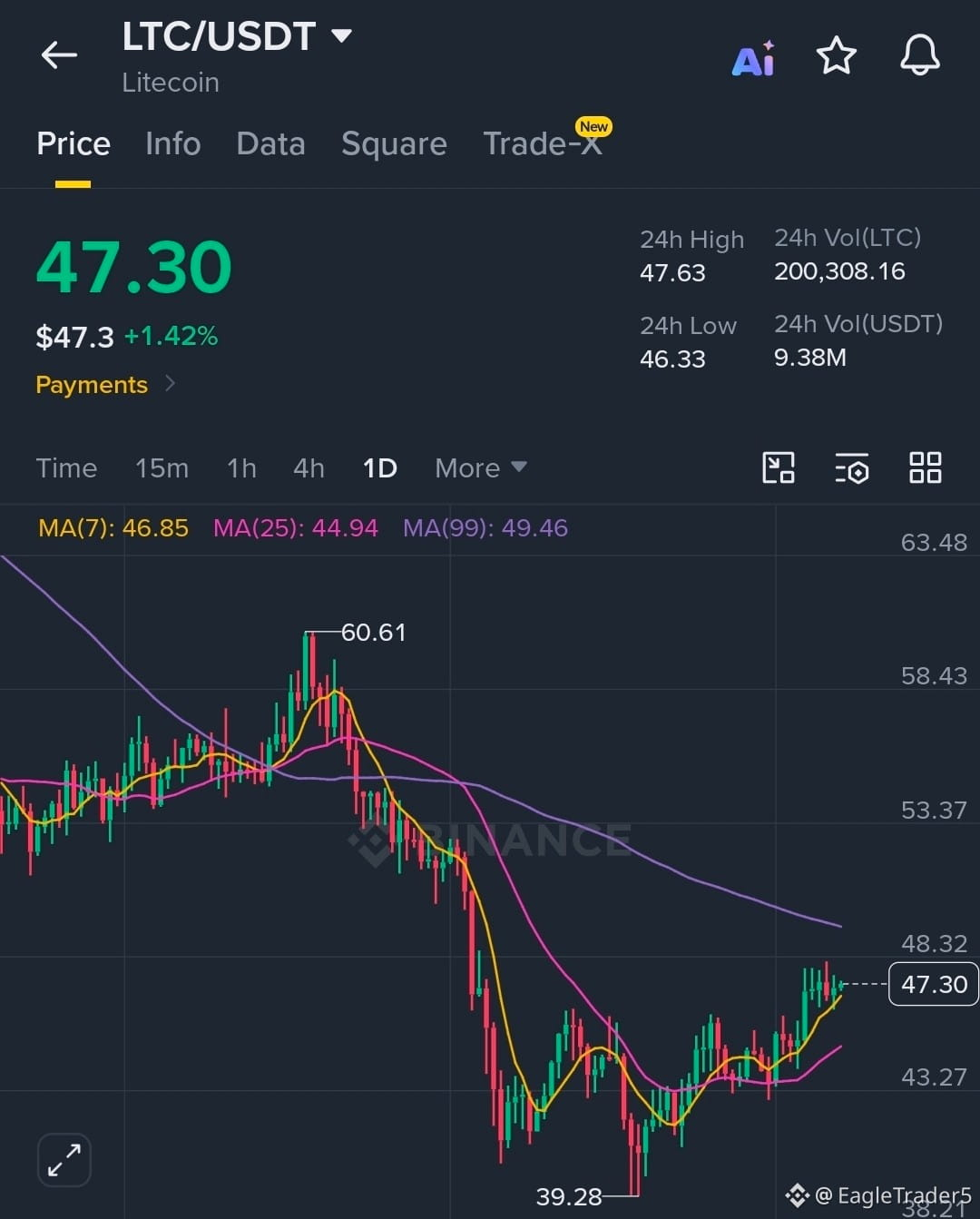
Task: Click the large 47.30 price value
Action: 134,268
